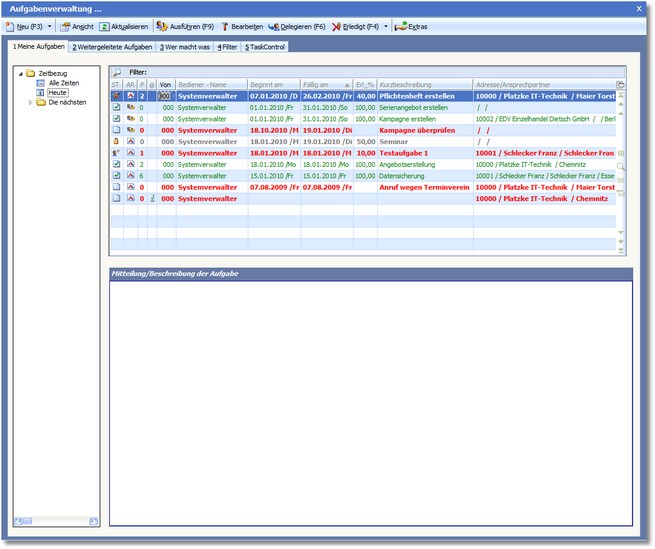The width and height of the screenshot is (655, 549).
Task: Open the dropdown arrow next to Neu (F3)
Action: [50, 26]
